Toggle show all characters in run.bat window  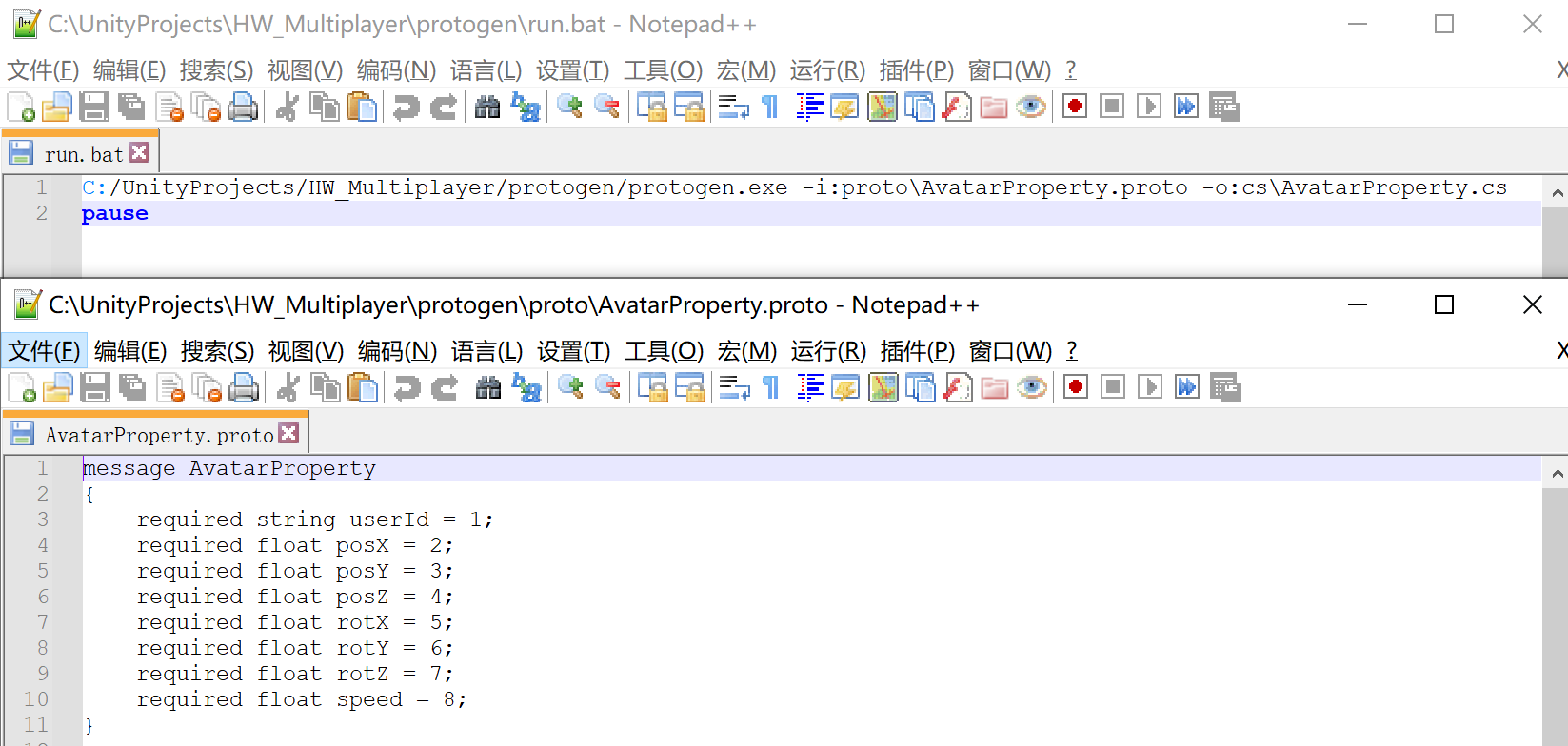tap(770, 107)
